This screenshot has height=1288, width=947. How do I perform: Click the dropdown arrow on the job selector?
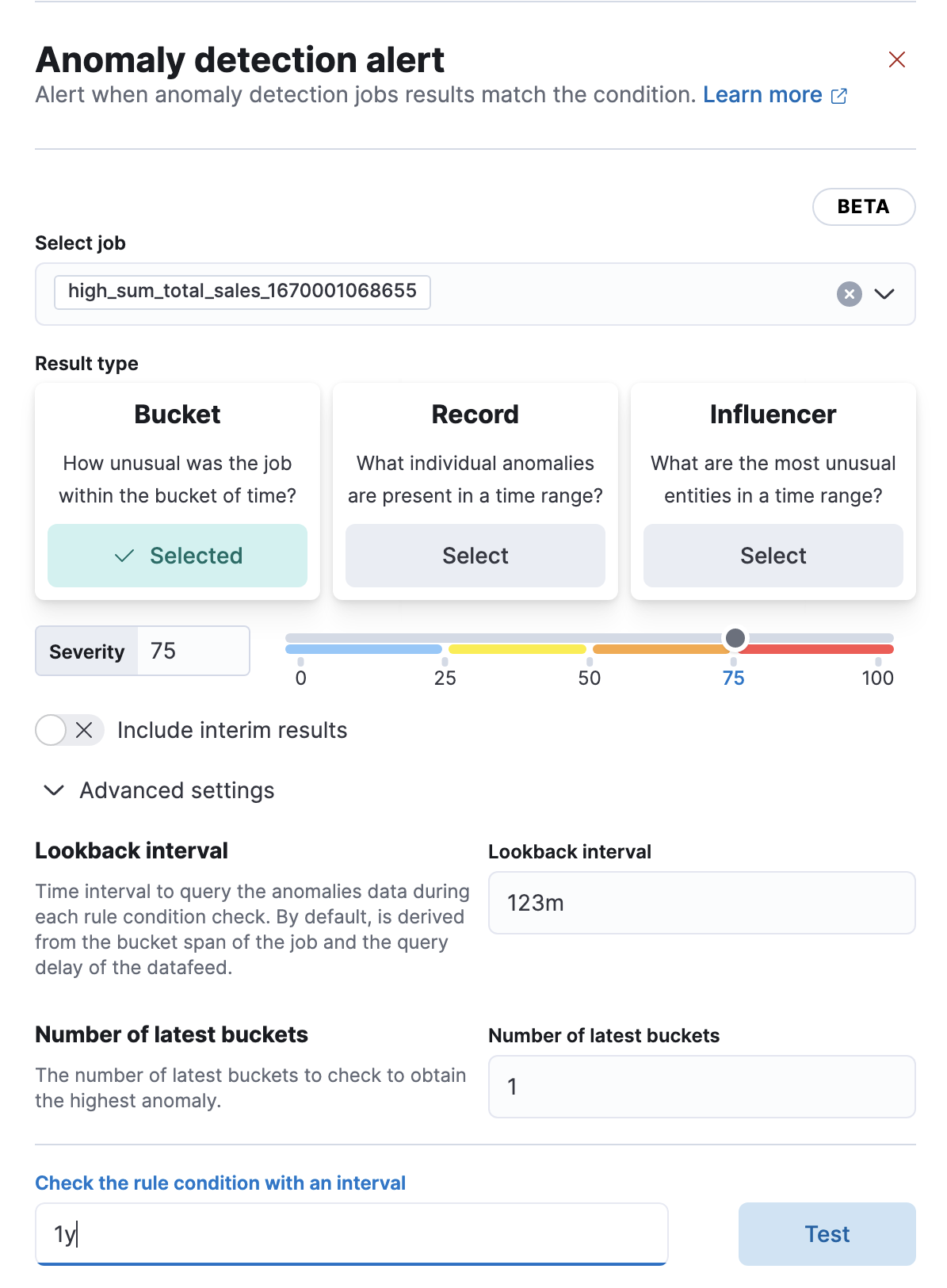885,294
